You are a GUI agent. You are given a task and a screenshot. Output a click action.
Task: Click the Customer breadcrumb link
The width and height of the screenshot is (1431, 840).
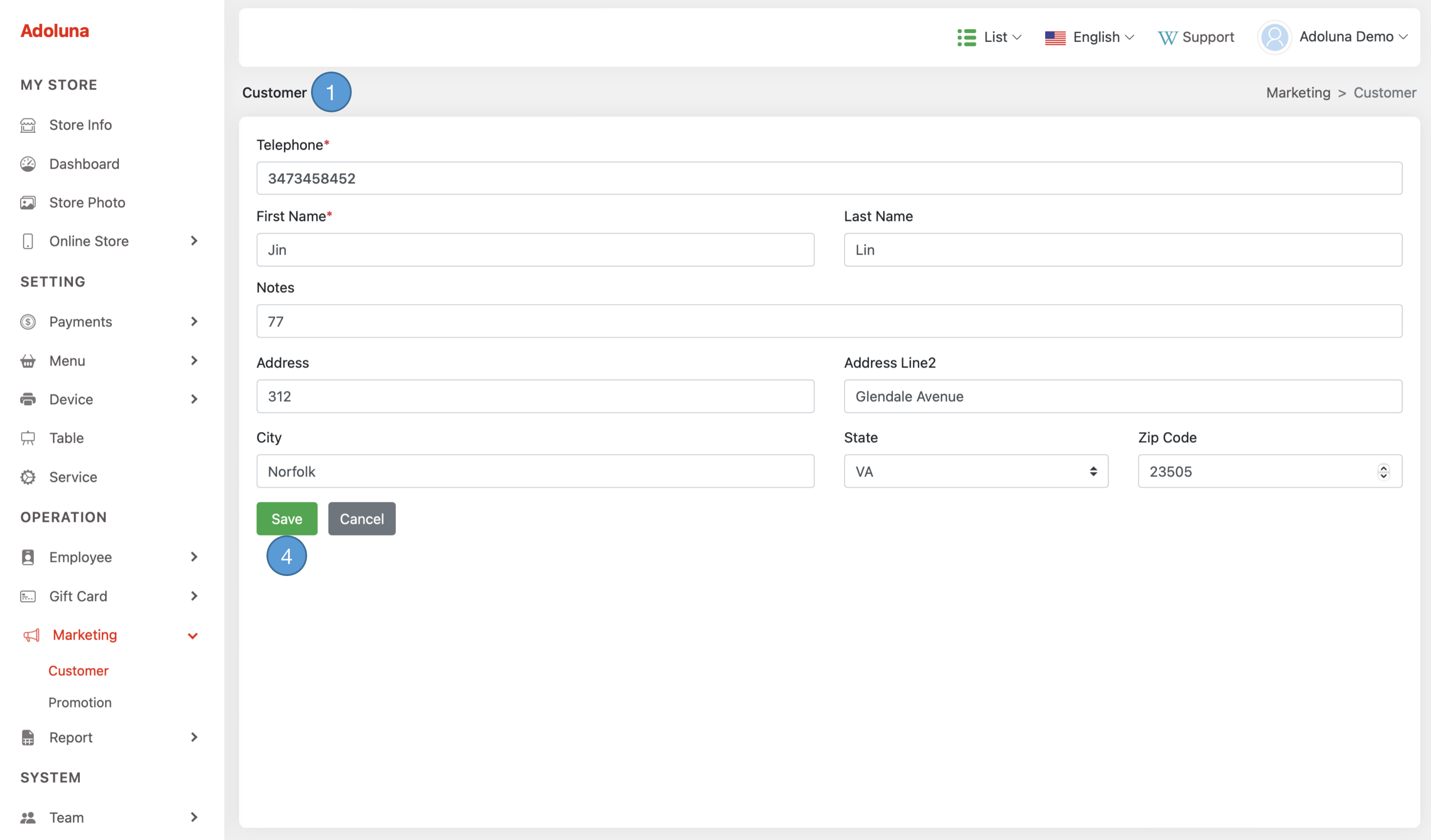[1384, 93]
